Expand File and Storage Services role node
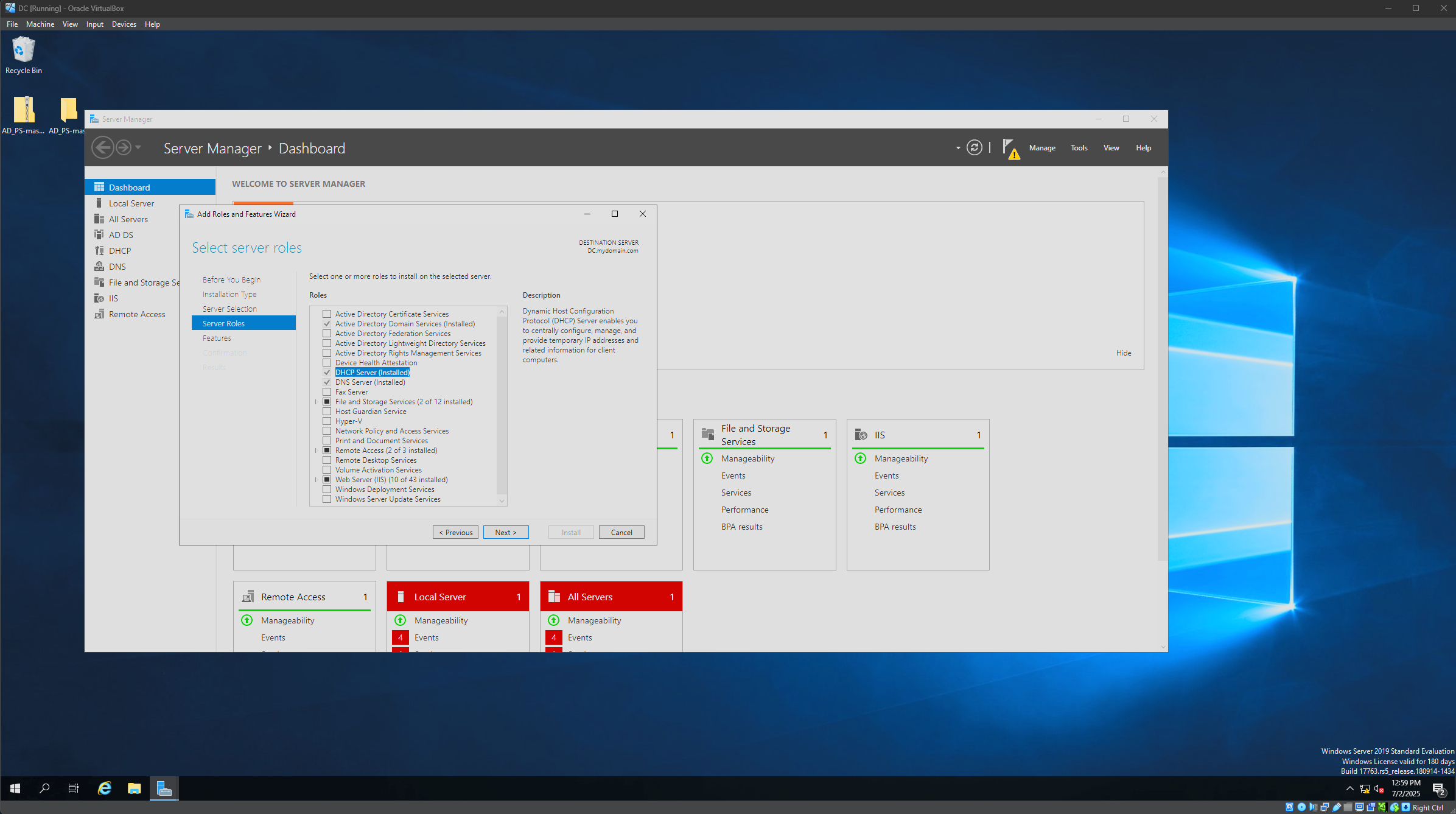The width and height of the screenshot is (1456, 814). point(316,402)
